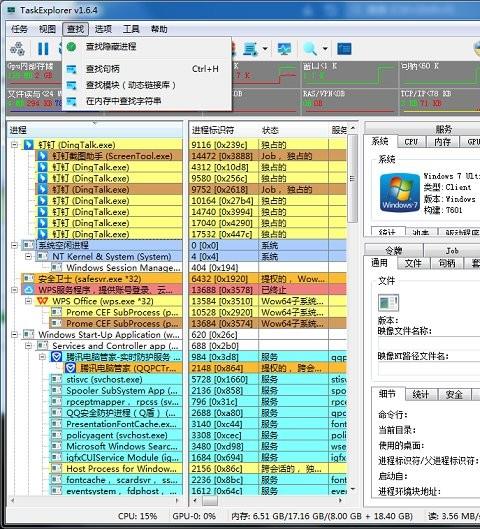Viewport: 480px width, 529px height.
Task: Click the stisvc (svchost.exe) process icon
Action: pyautogui.click(x=56, y=379)
